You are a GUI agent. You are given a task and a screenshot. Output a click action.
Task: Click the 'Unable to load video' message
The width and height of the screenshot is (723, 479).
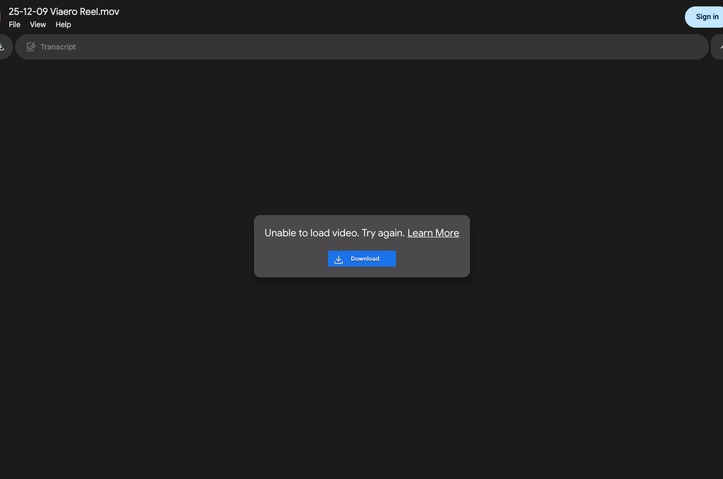click(x=335, y=233)
